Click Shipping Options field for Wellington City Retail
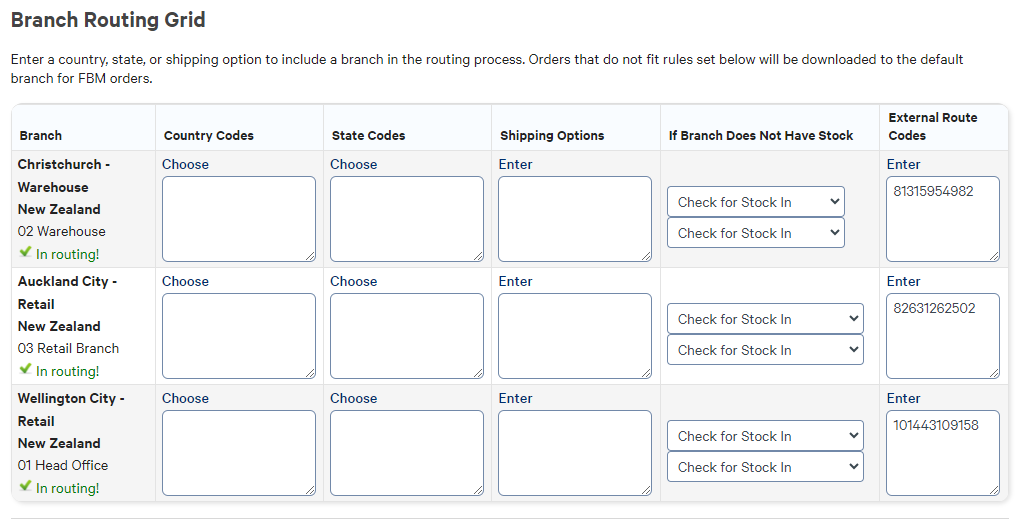The image size is (1023, 529). [x=574, y=453]
